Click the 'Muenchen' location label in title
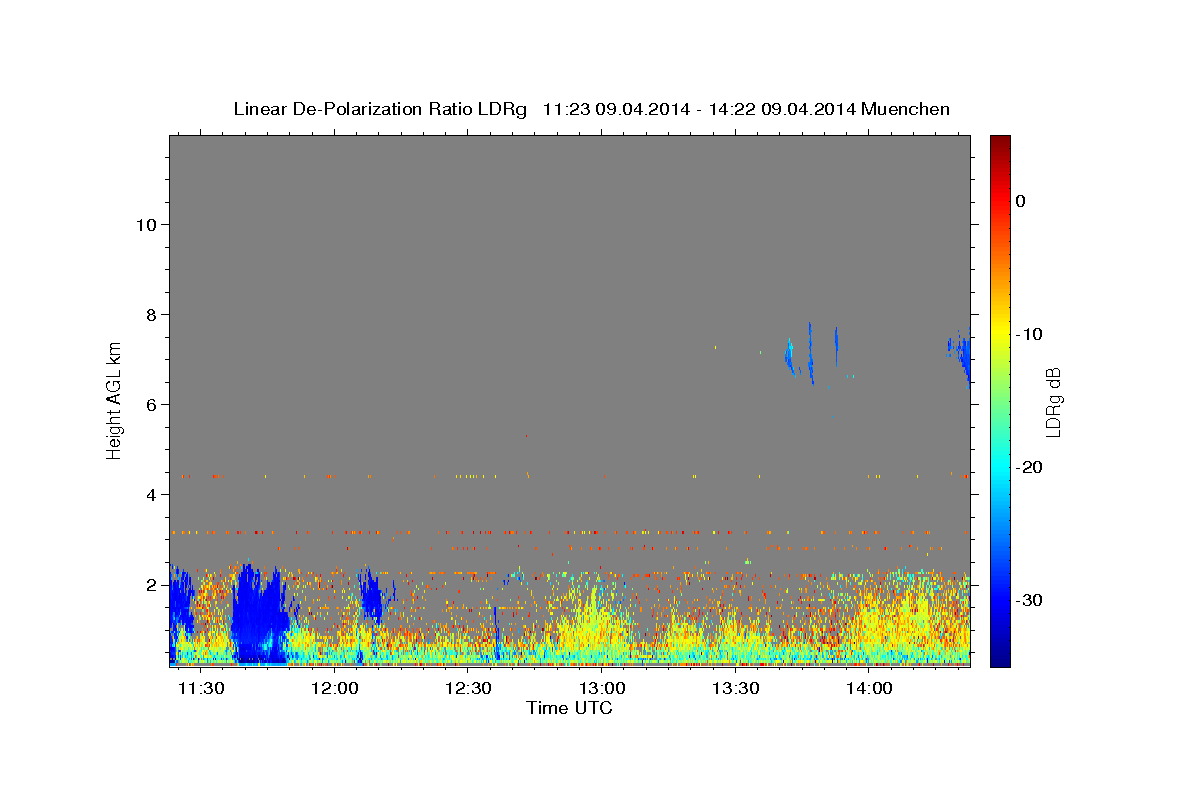The image size is (1200, 800). click(x=907, y=109)
